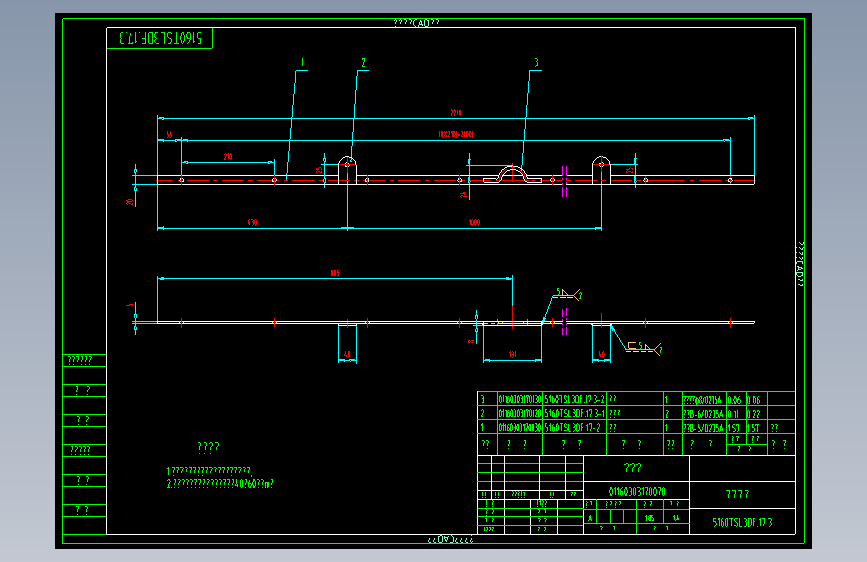Click item number 3 in the parts list
Viewport: 867px width, 562px height.
coord(482,399)
